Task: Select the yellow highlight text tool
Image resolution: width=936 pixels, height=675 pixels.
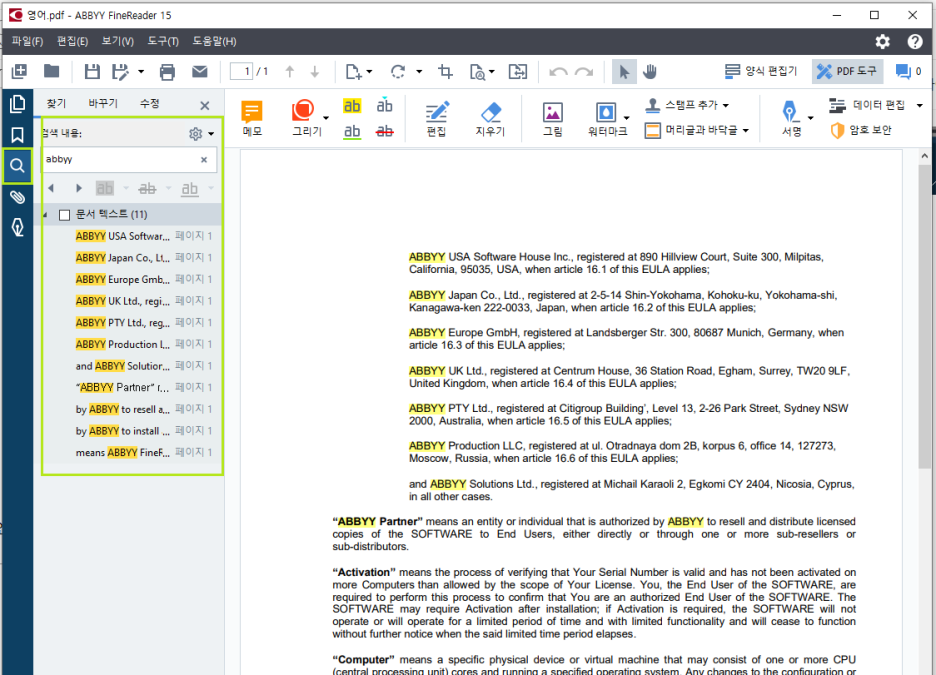Action: (352, 106)
